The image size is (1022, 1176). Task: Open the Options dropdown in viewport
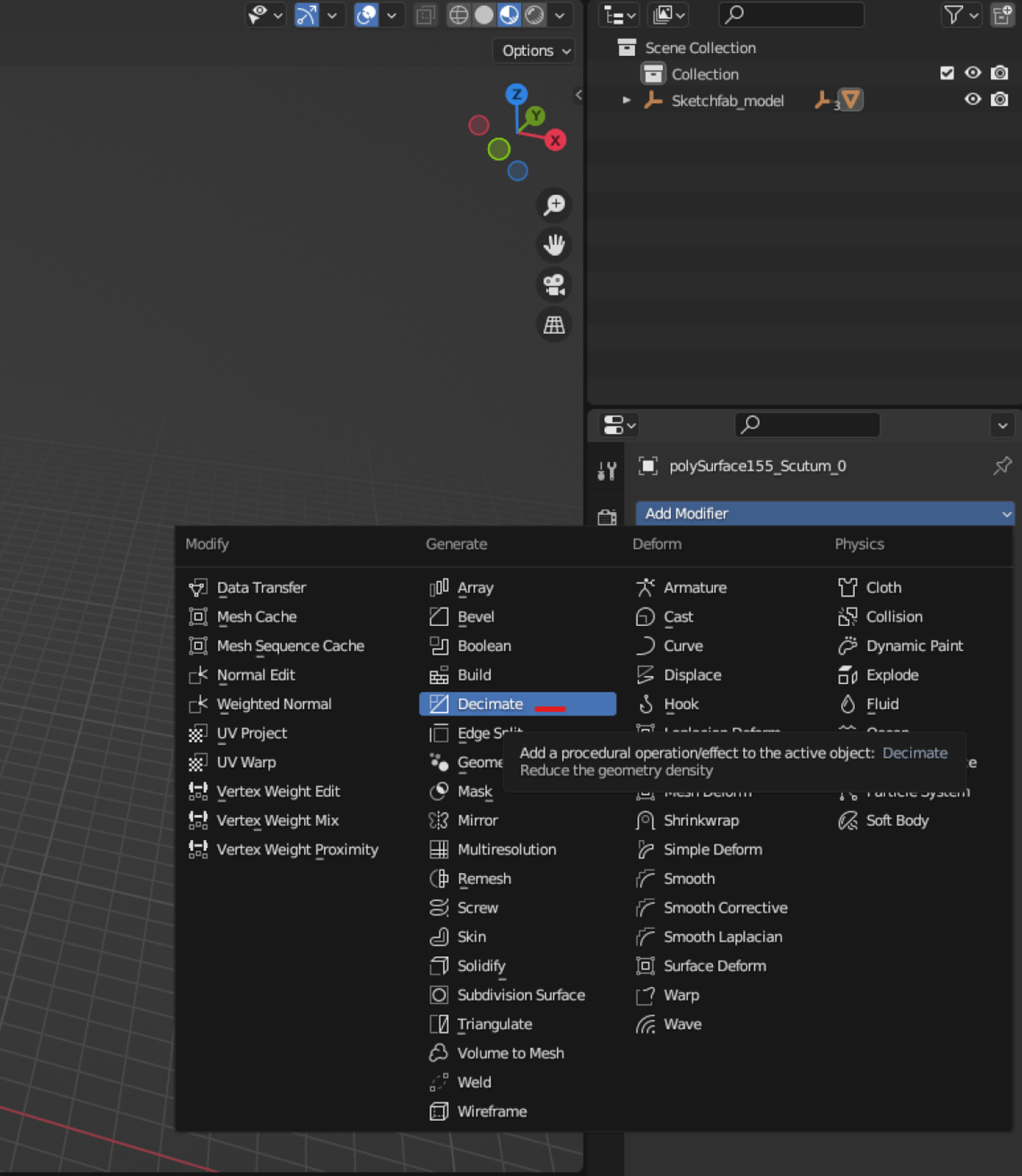pos(534,51)
